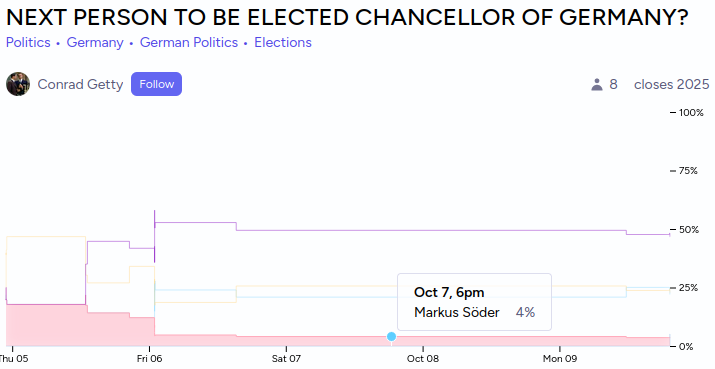Click the market title heading
Viewport: 715px width, 369px height.
(347, 17)
